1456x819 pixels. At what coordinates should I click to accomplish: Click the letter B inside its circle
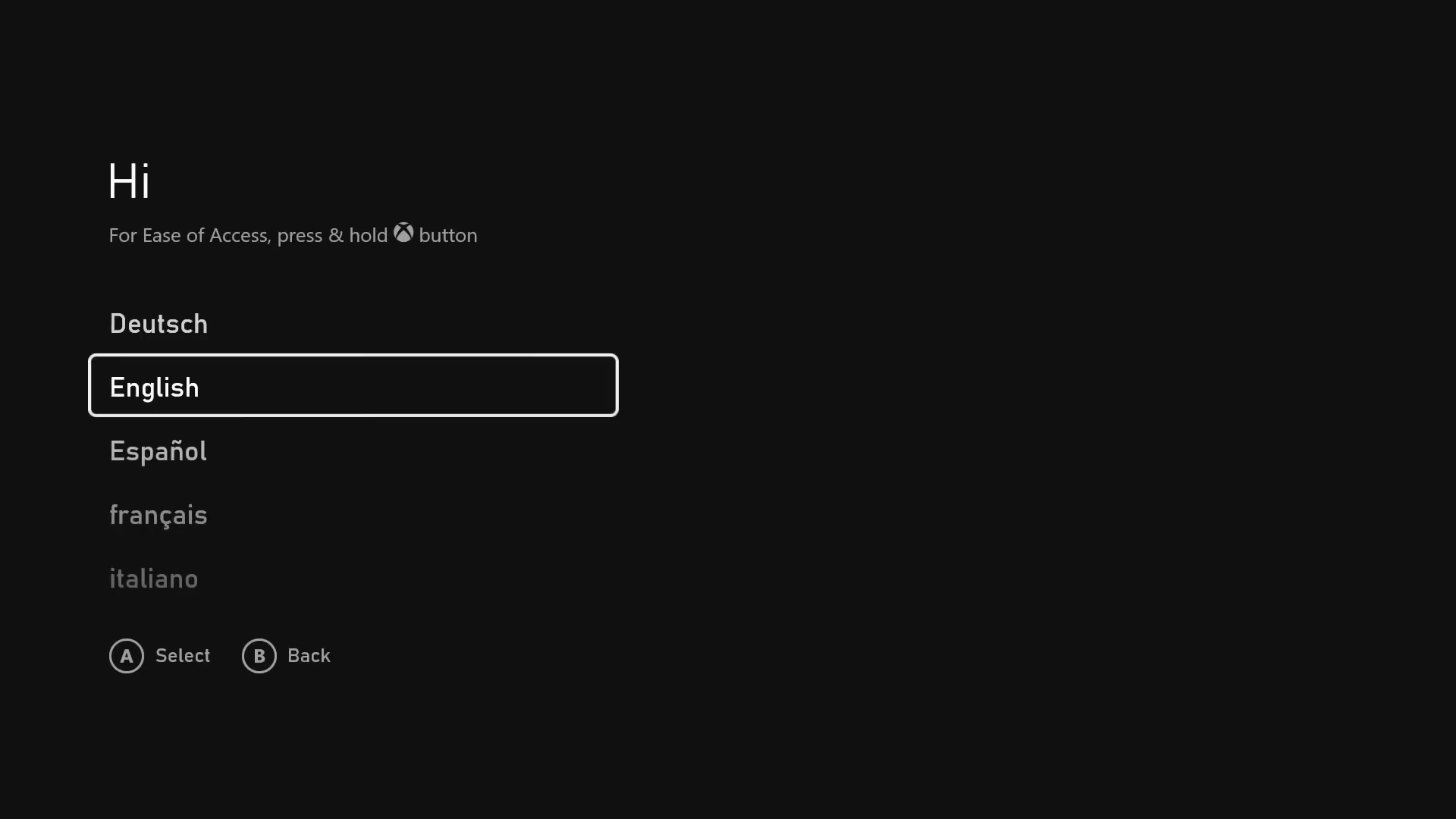tap(259, 657)
